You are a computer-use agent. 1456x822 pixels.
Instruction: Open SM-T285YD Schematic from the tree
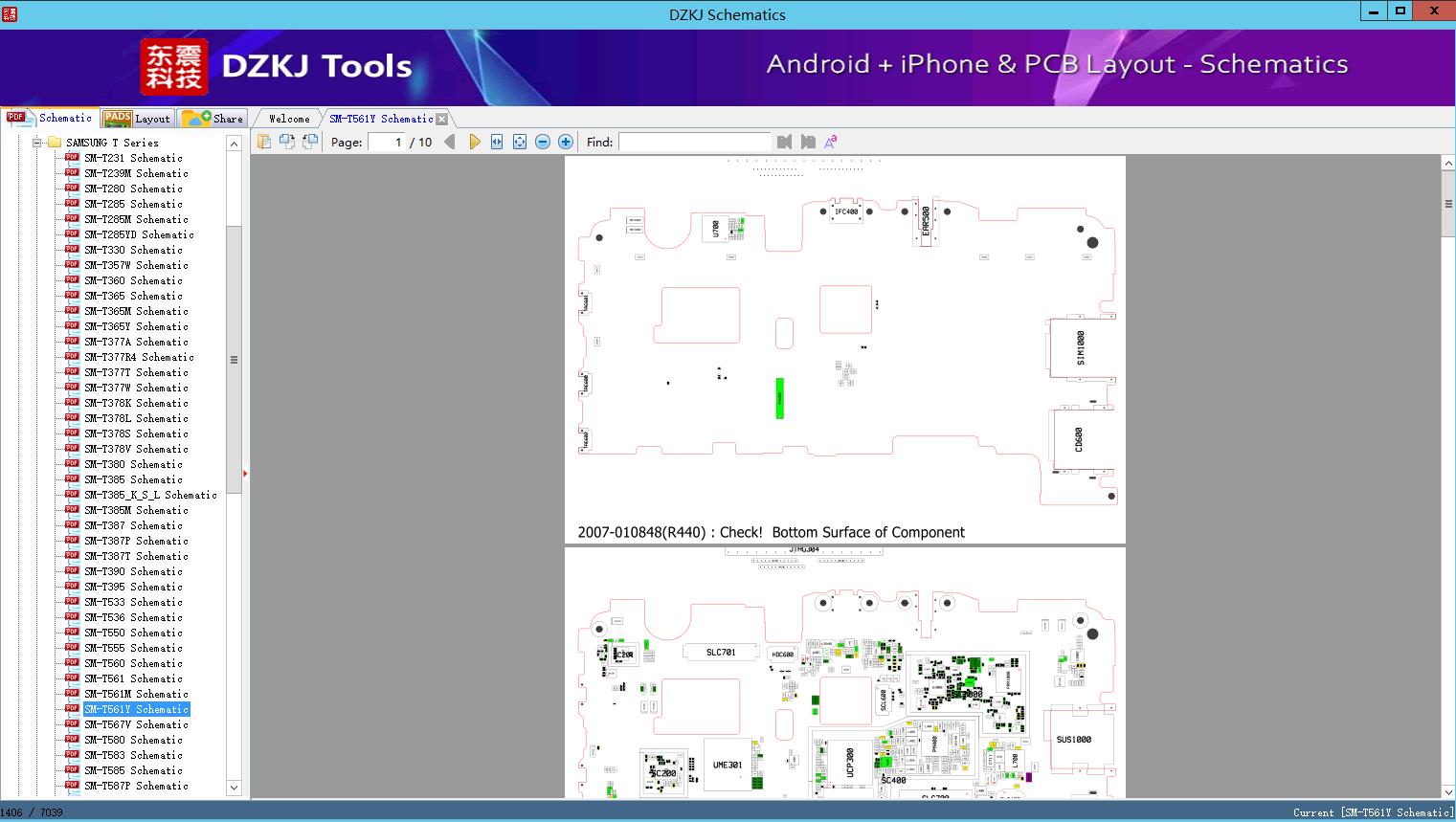[x=139, y=234]
